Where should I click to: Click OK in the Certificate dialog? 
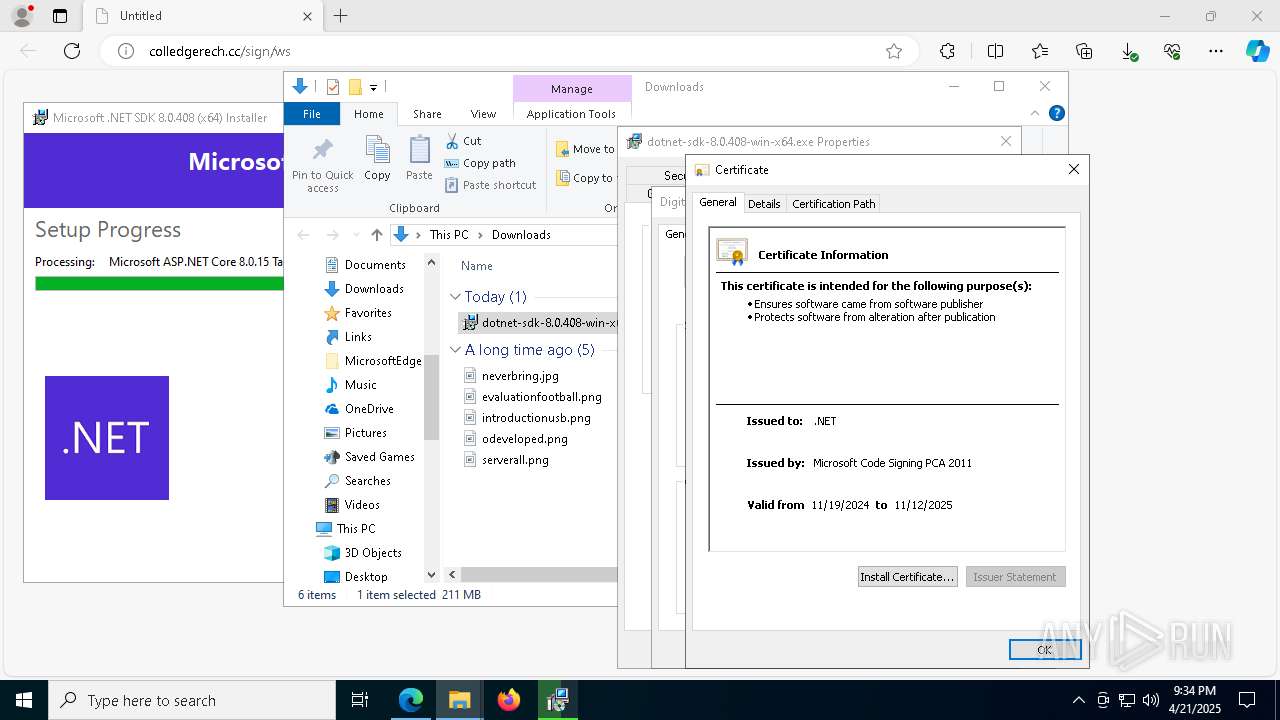coord(1045,650)
